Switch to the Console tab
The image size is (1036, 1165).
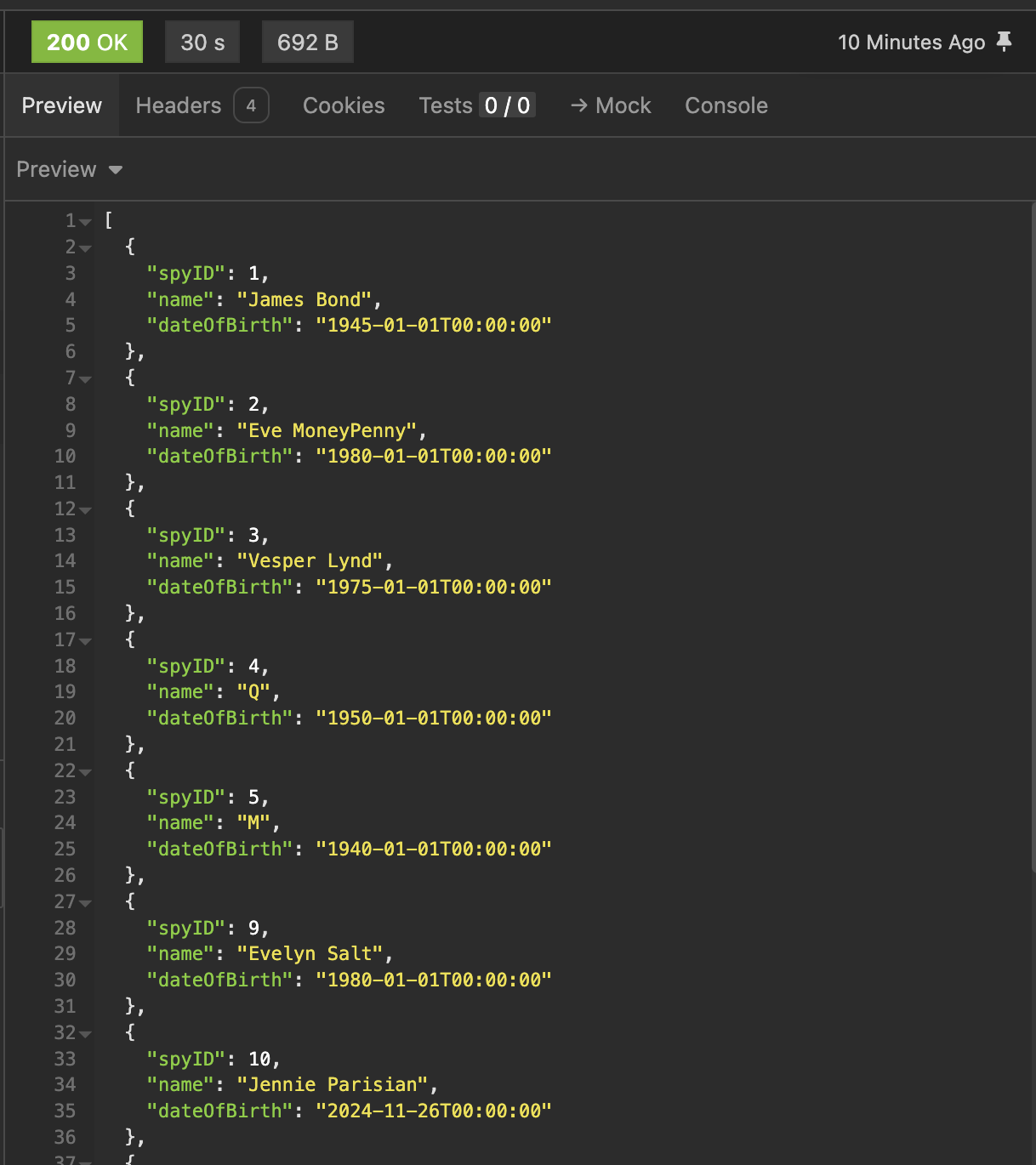pyautogui.click(x=726, y=105)
